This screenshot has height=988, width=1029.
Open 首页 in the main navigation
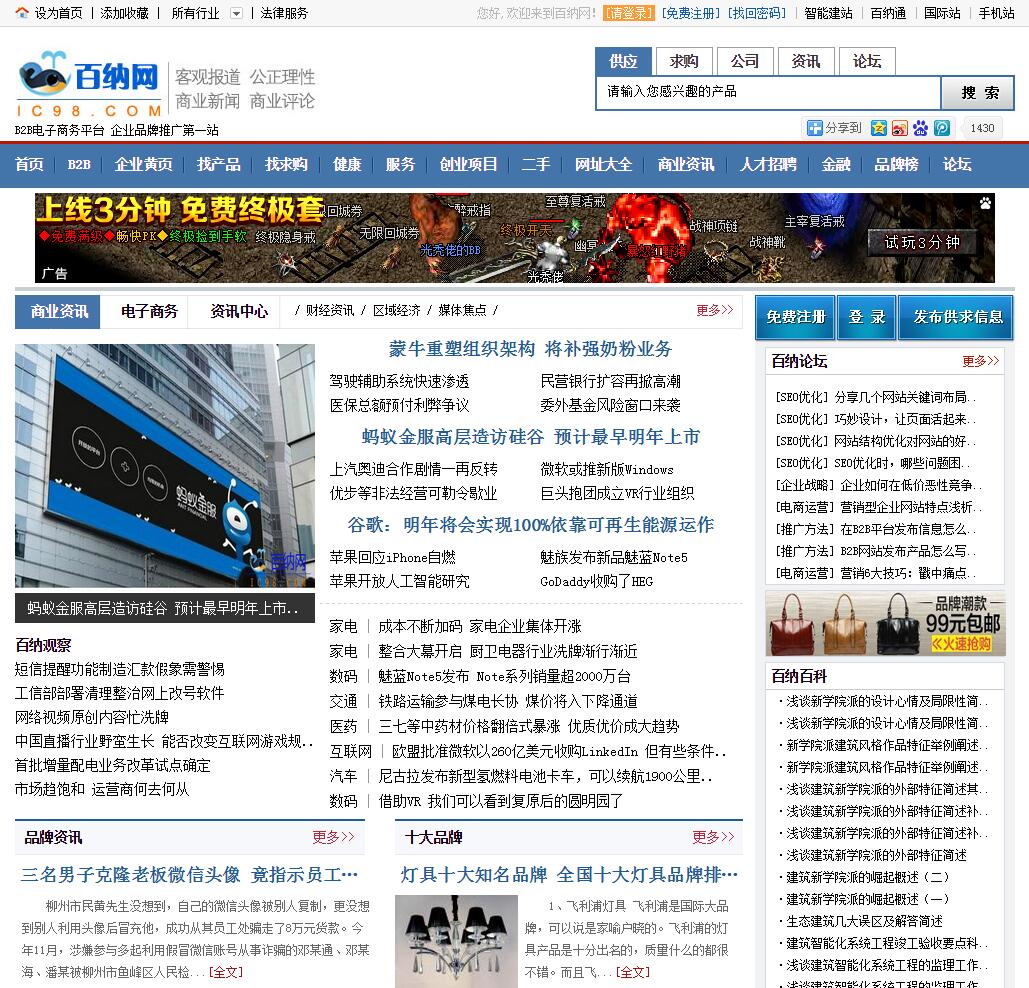pos(30,164)
